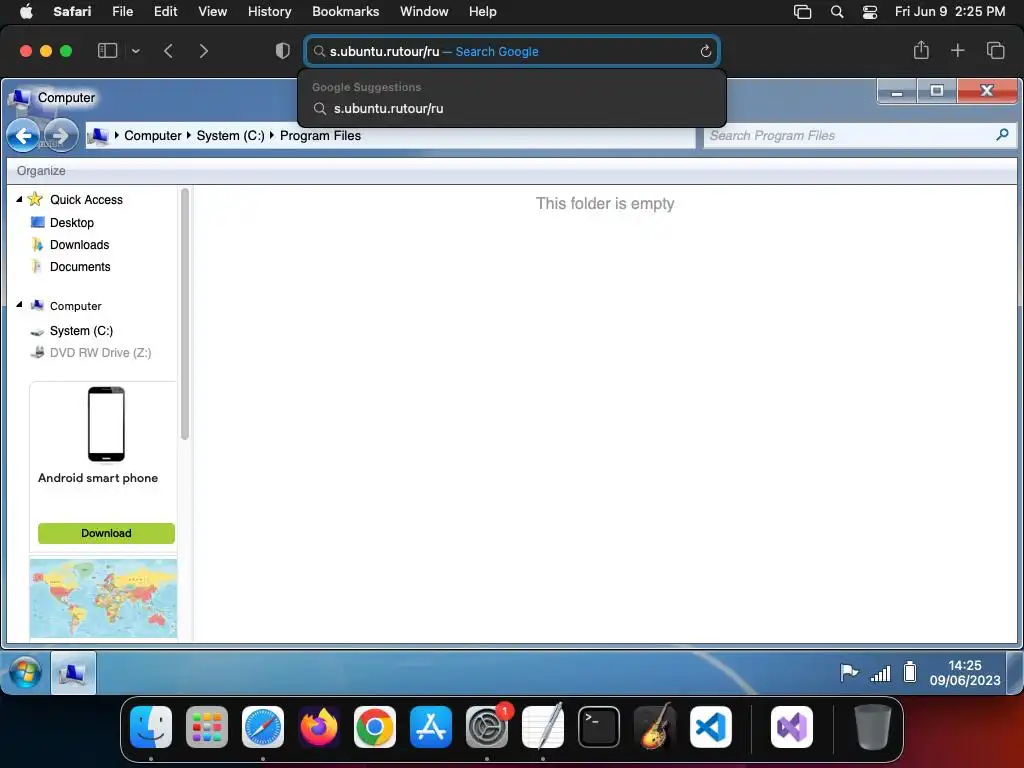Click the magnifier icon in explorer search

(x=1002, y=135)
